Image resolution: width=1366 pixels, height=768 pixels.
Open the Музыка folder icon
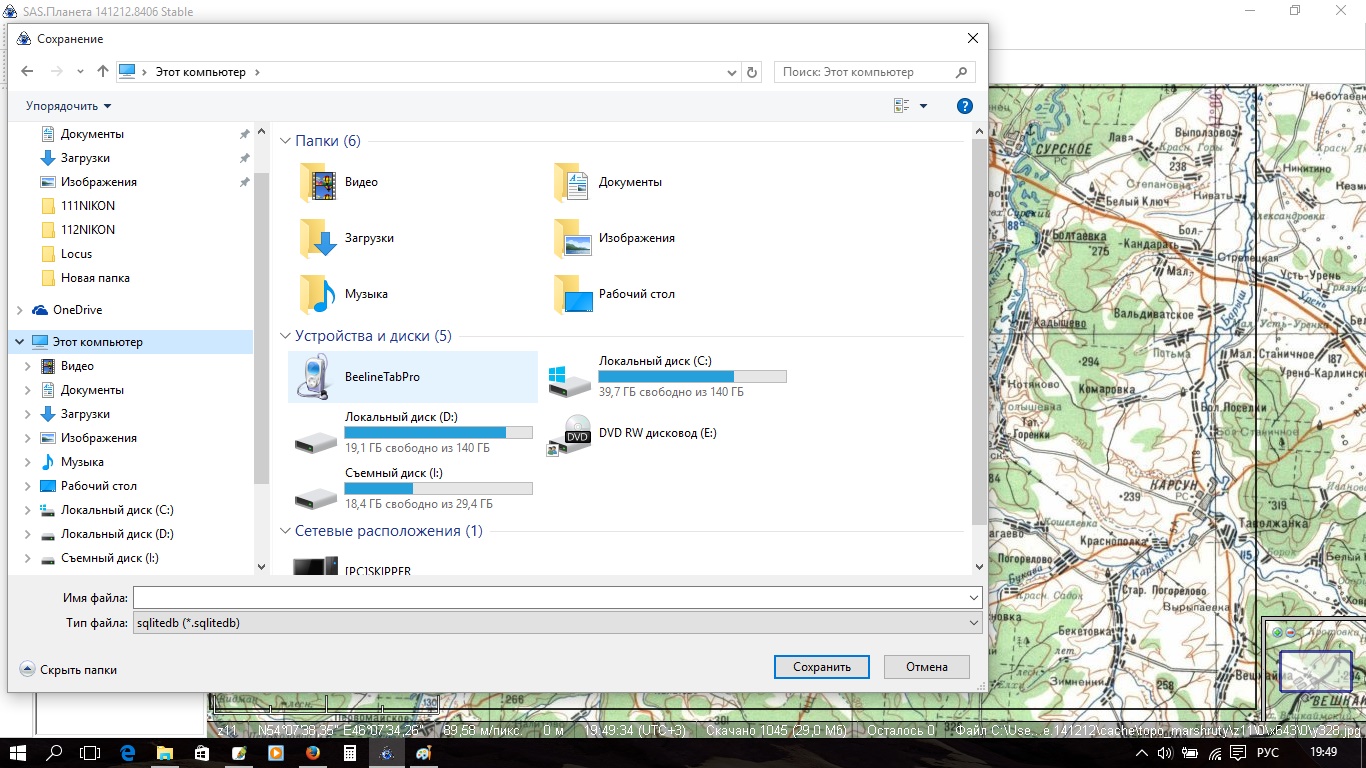[318, 295]
